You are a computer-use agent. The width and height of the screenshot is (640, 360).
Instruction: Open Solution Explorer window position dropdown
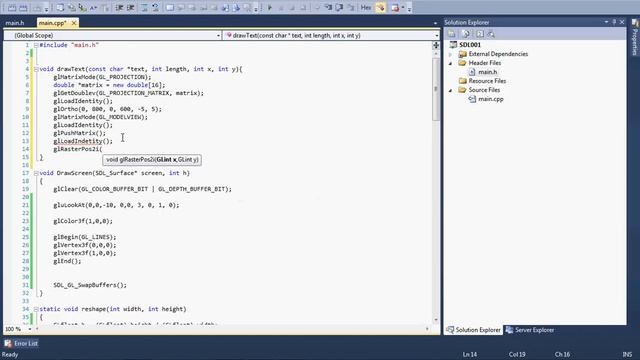click(607, 22)
